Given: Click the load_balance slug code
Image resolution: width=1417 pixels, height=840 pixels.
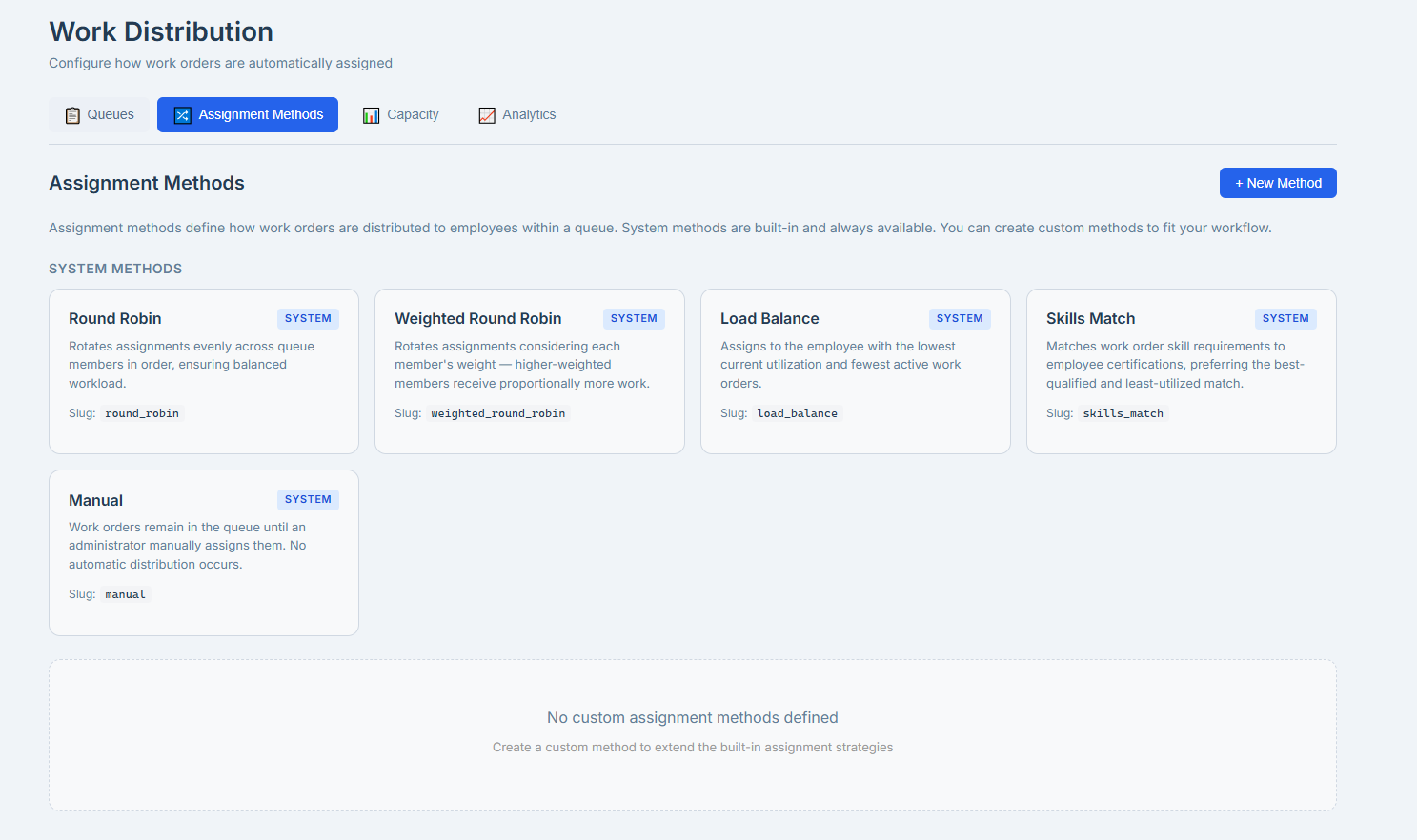Looking at the screenshot, I should click(x=798, y=413).
